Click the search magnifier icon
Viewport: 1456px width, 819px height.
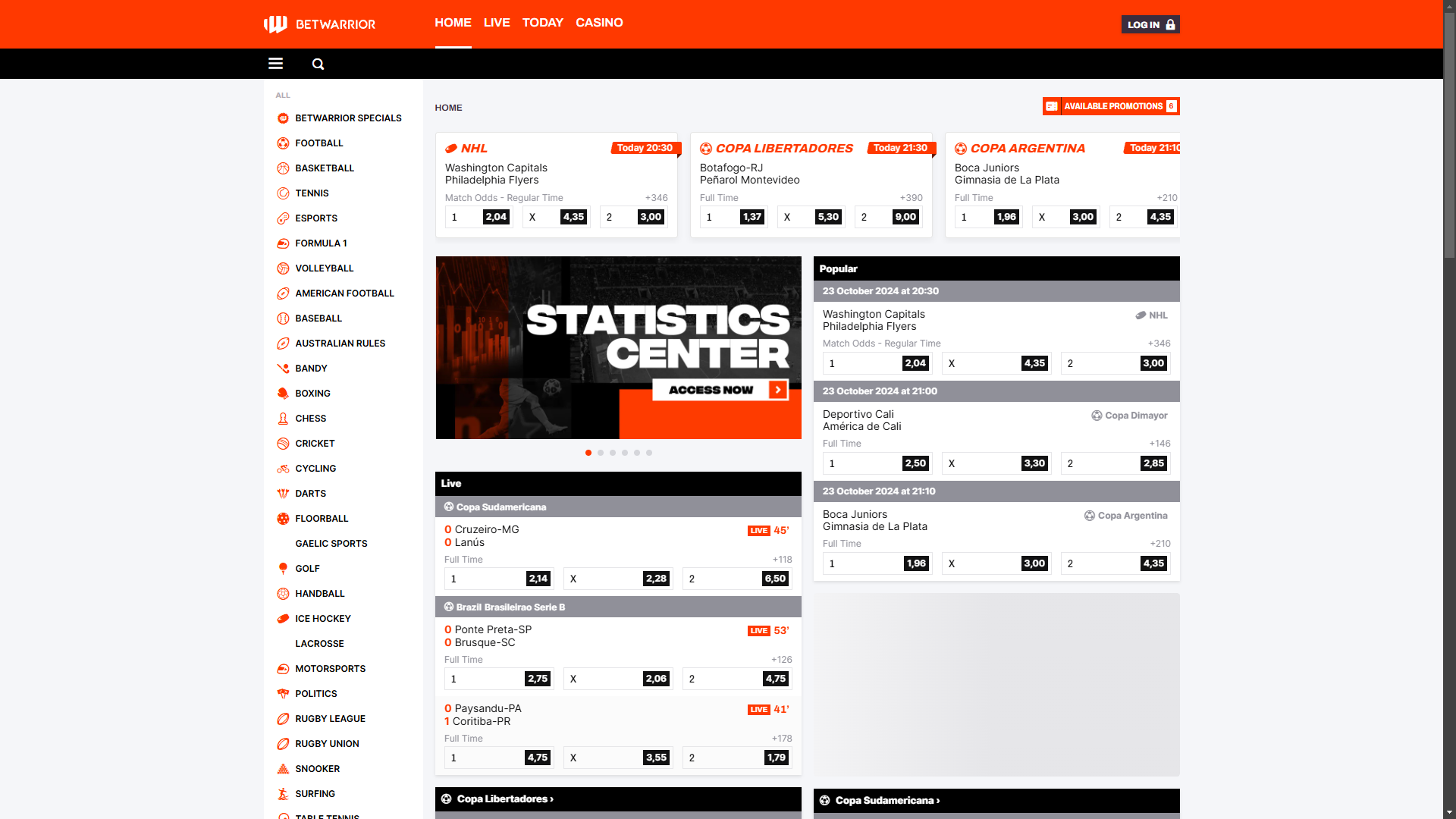pyautogui.click(x=318, y=64)
